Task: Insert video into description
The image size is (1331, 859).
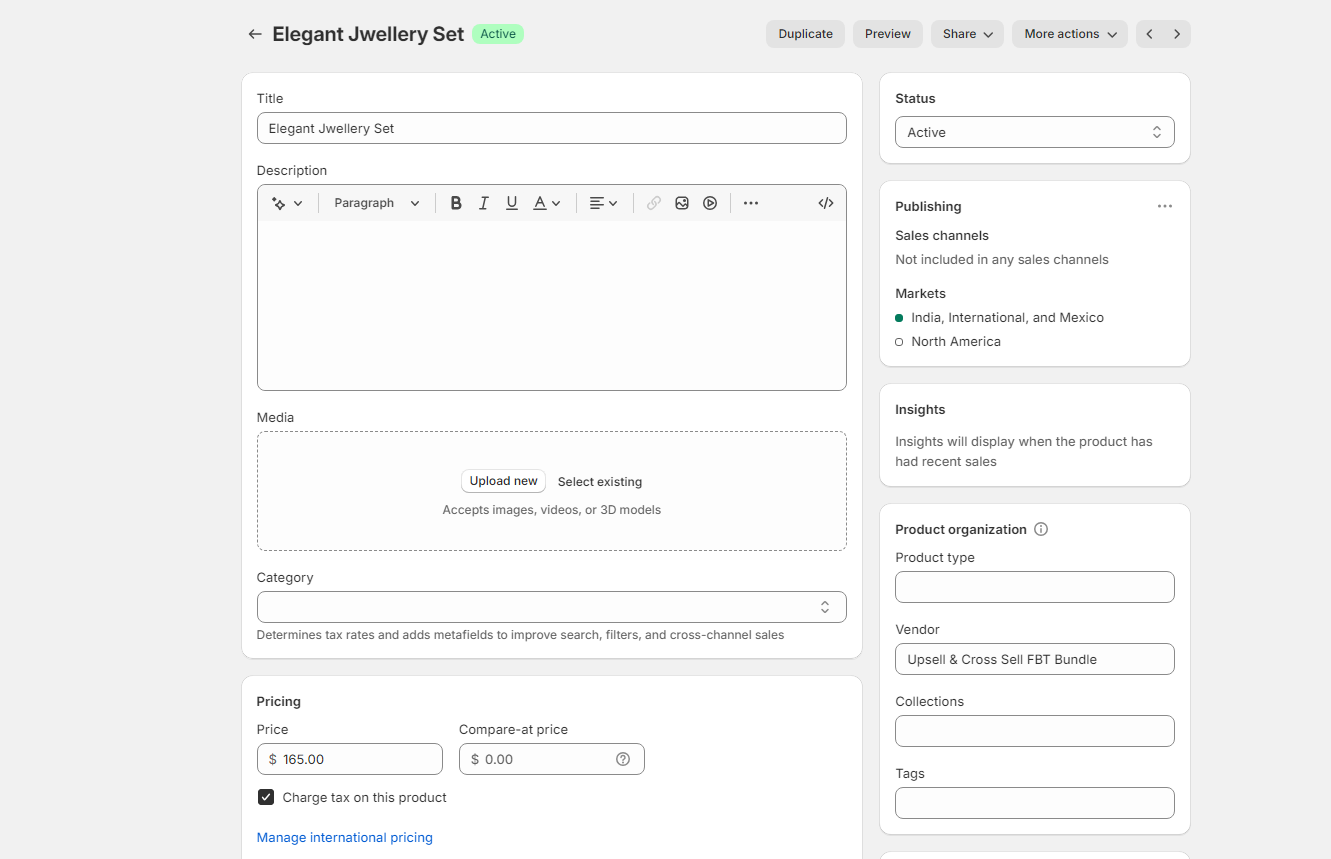Action: [710, 203]
